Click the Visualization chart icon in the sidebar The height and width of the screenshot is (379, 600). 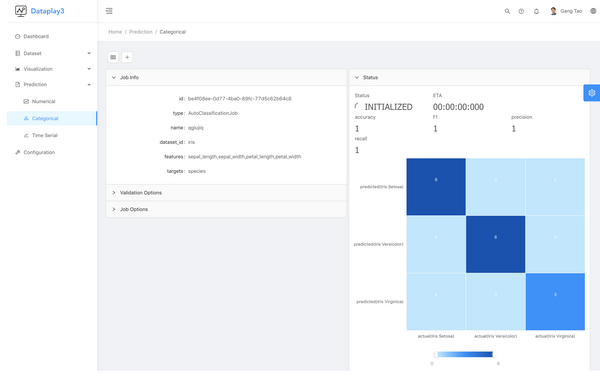point(17,69)
